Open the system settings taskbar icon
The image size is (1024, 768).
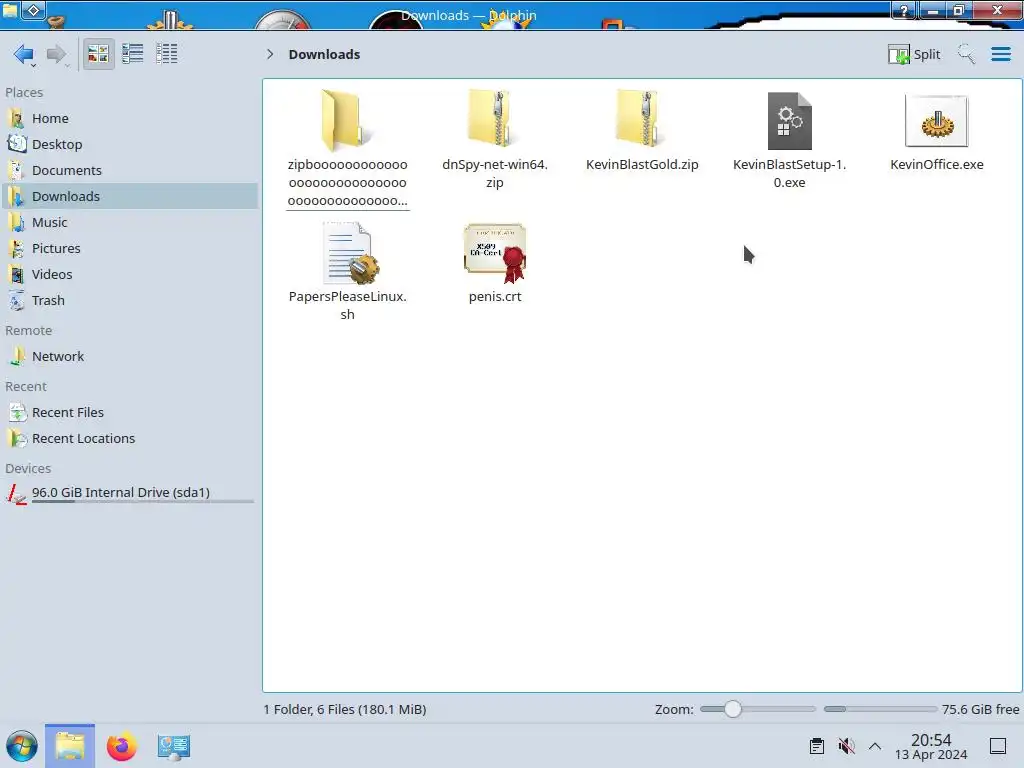[174, 746]
